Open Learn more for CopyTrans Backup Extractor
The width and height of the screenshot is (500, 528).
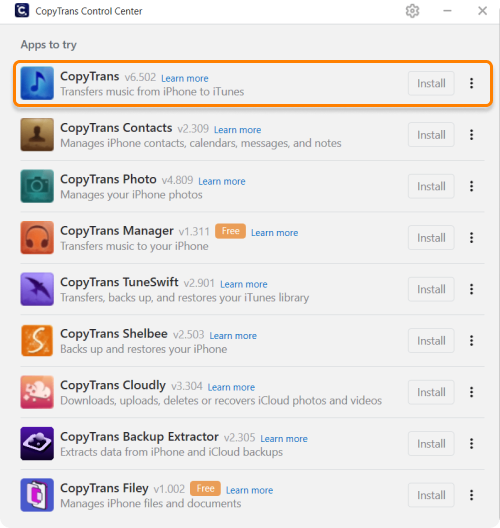[x=284, y=439]
